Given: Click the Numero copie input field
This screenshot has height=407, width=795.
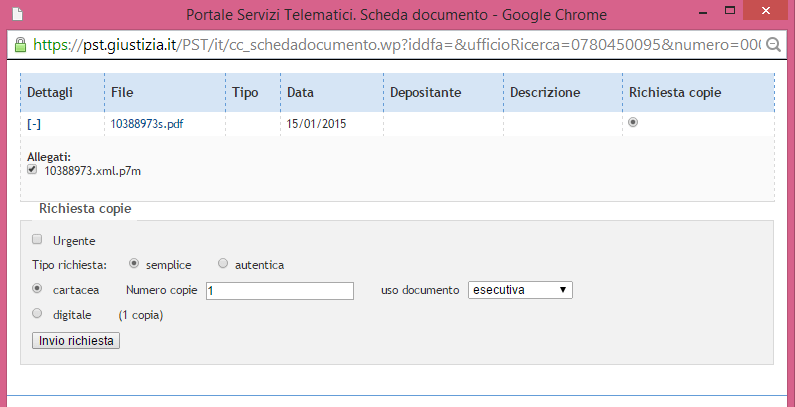Looking at the screenshot, I should 279,290.
